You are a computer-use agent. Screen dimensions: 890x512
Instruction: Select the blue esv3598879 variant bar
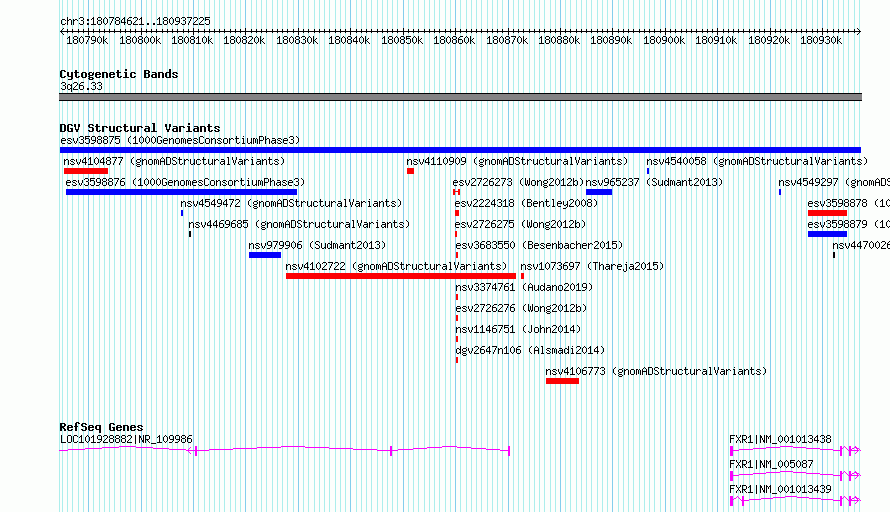pos(828,234)
